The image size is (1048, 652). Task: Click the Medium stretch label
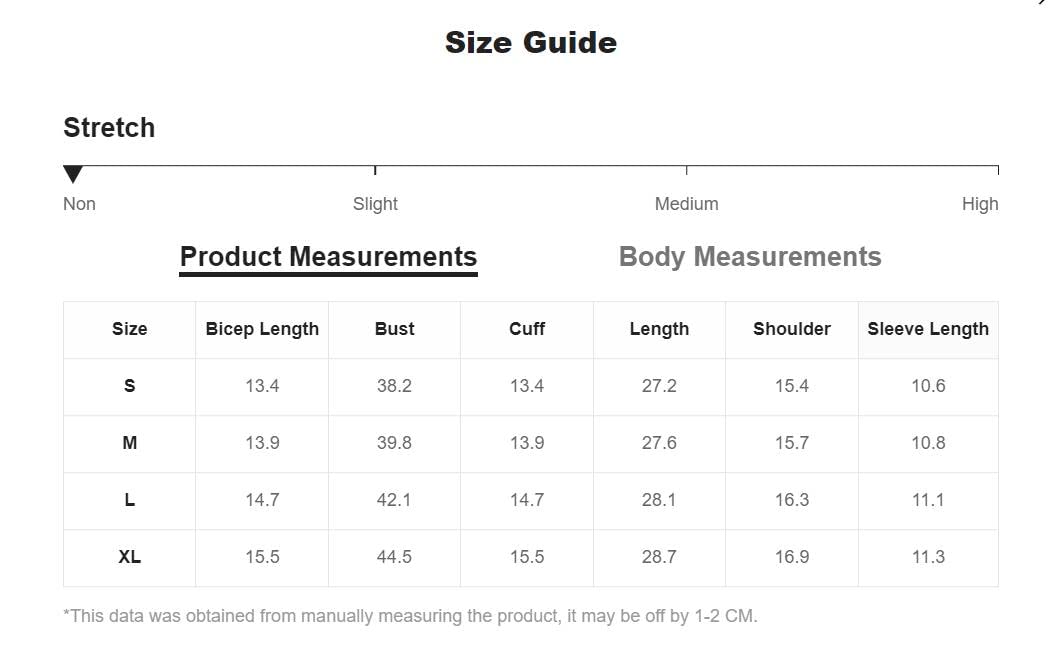pos(686,204)
